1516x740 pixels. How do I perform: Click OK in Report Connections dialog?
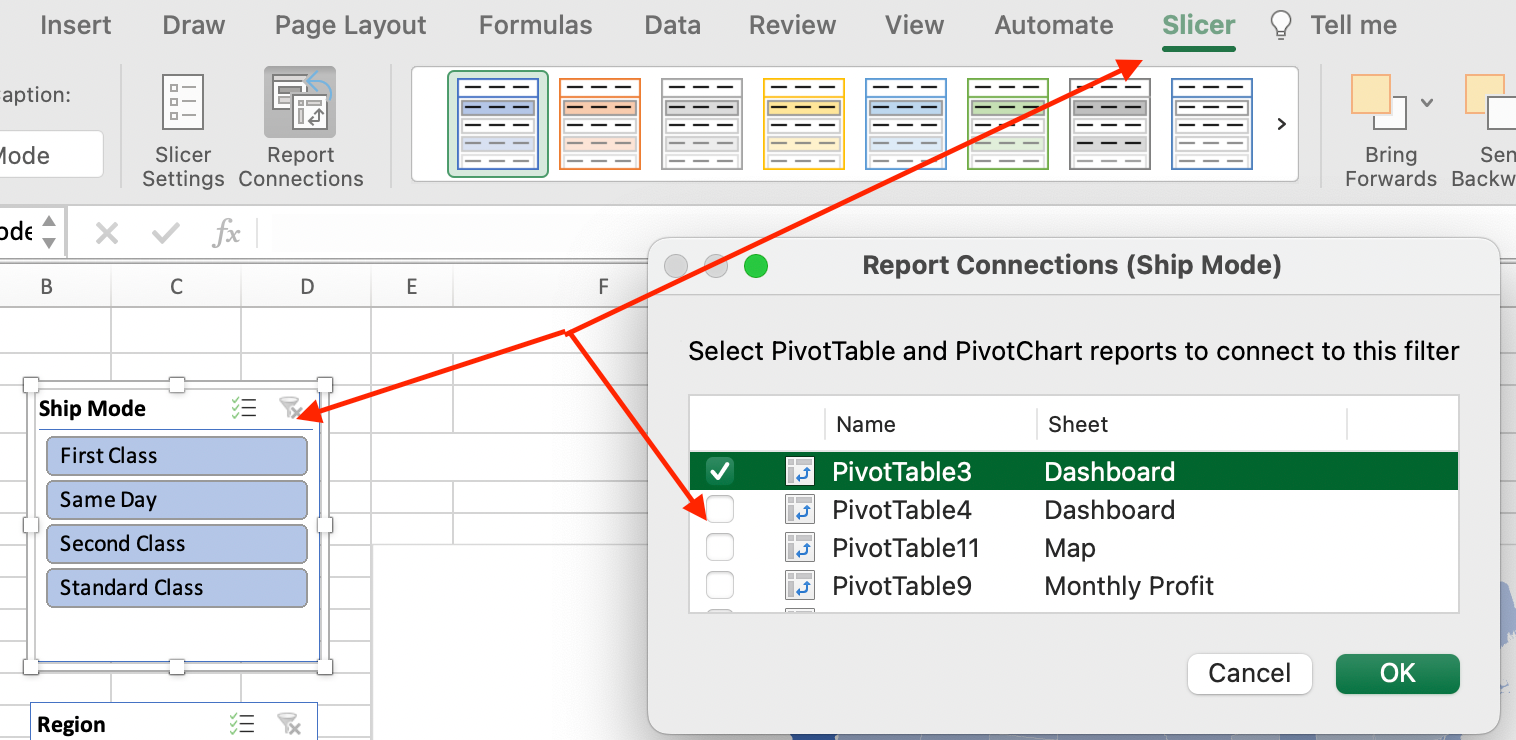click(1398, 674)
